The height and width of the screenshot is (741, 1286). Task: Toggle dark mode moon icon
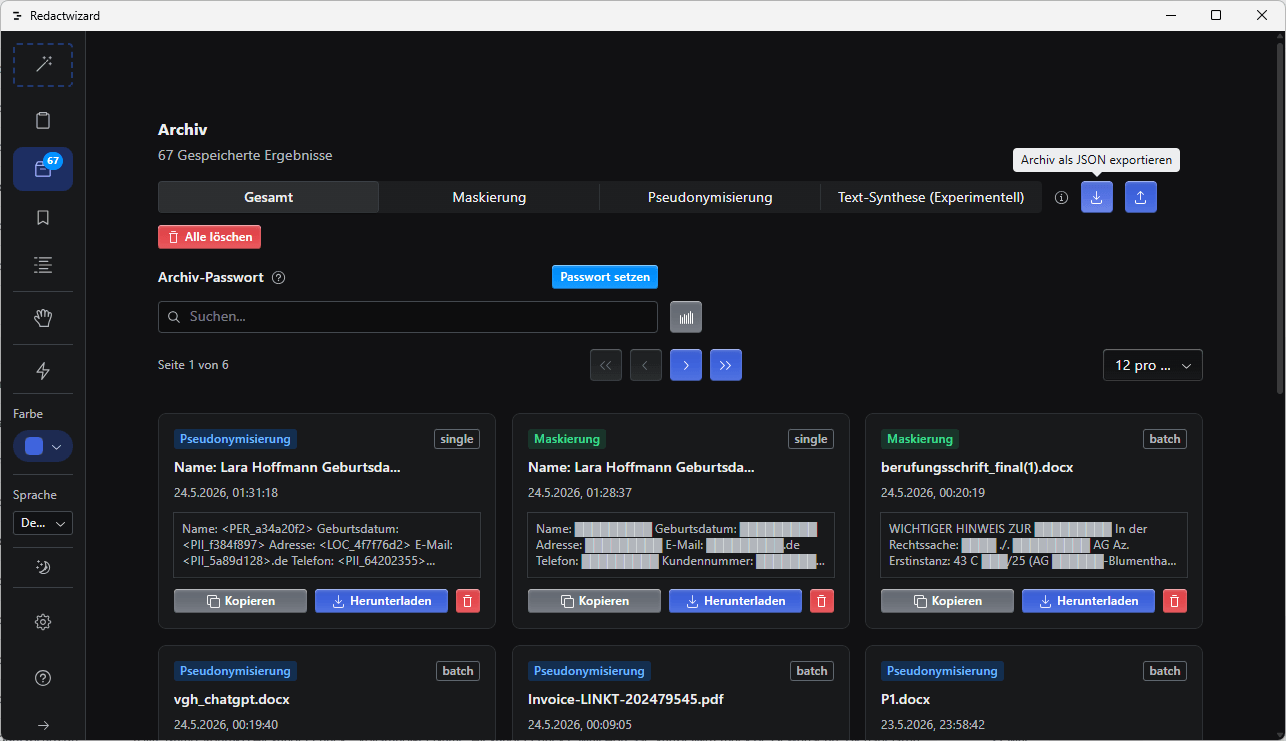tap(43, 567)
